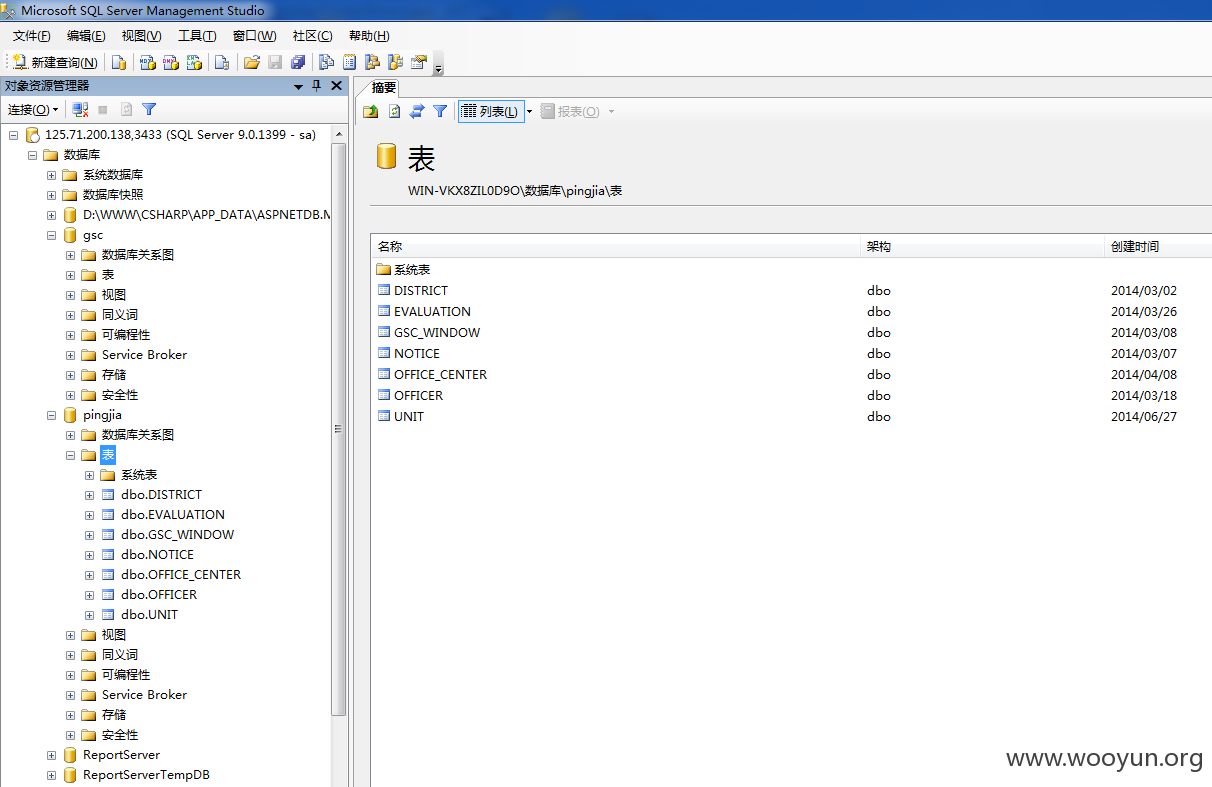
Task: Expand the 数据库快照 folder node
Action: tap(51, 195)
